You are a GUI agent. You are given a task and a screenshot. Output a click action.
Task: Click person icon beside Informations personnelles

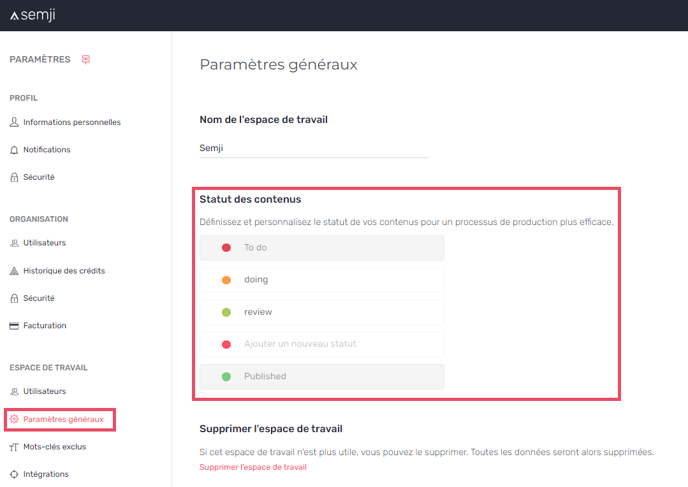14,122
